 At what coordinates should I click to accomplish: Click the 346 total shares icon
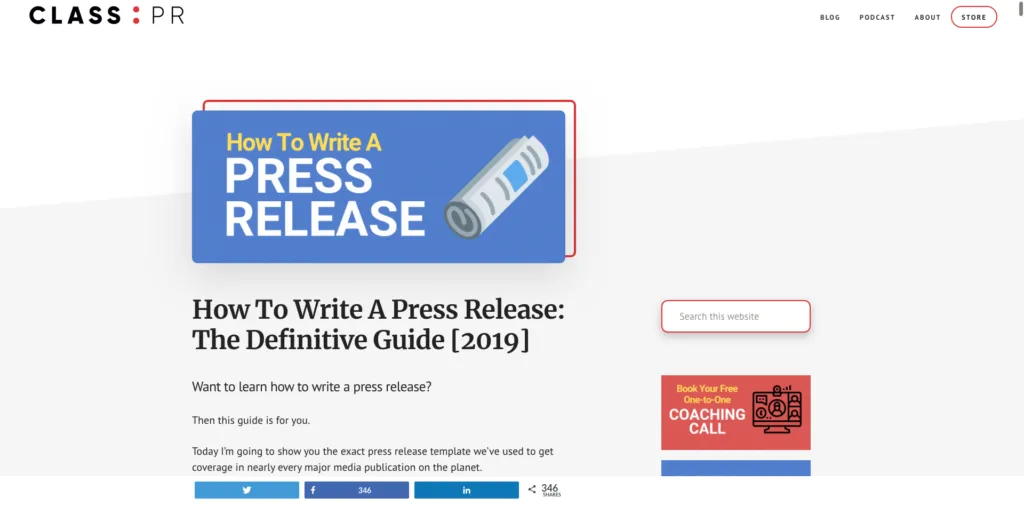click(x=532, y=489)
